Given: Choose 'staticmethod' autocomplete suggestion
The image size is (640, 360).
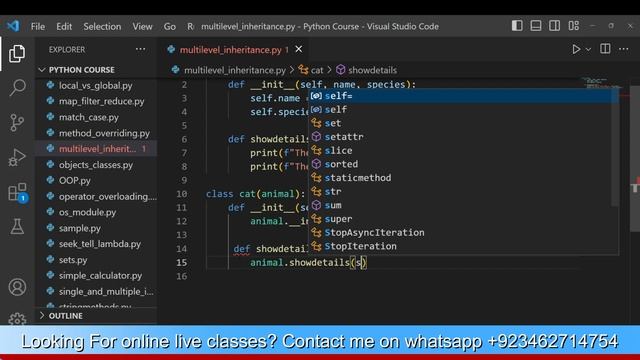Looking at the screenshot, I should tap(463, 178).
